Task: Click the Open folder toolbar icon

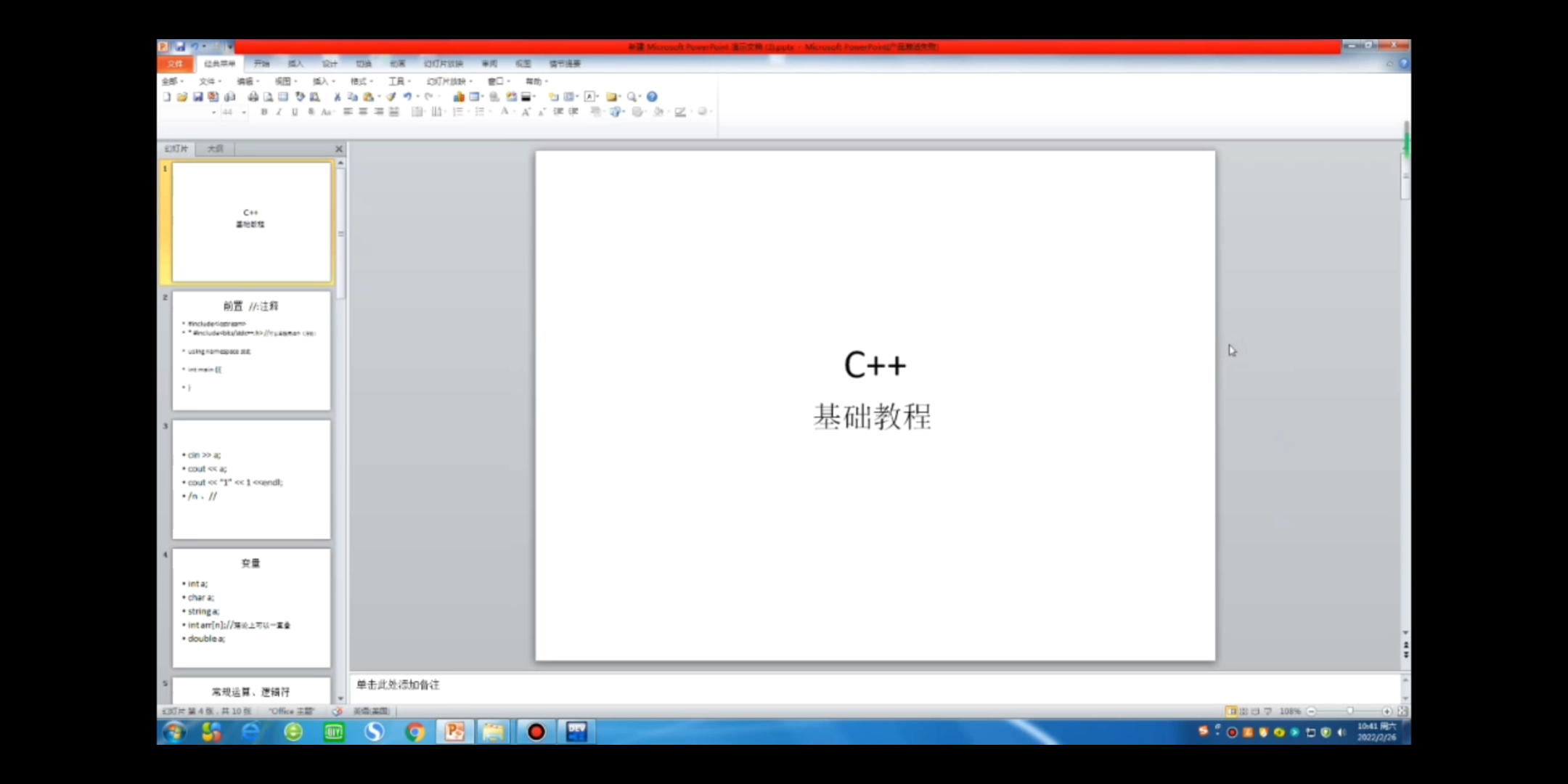Action: (x=181, y=97)
